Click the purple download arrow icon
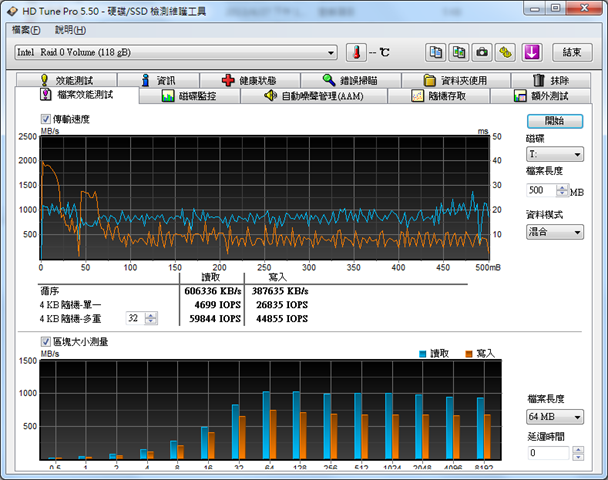 pos(532,52)
